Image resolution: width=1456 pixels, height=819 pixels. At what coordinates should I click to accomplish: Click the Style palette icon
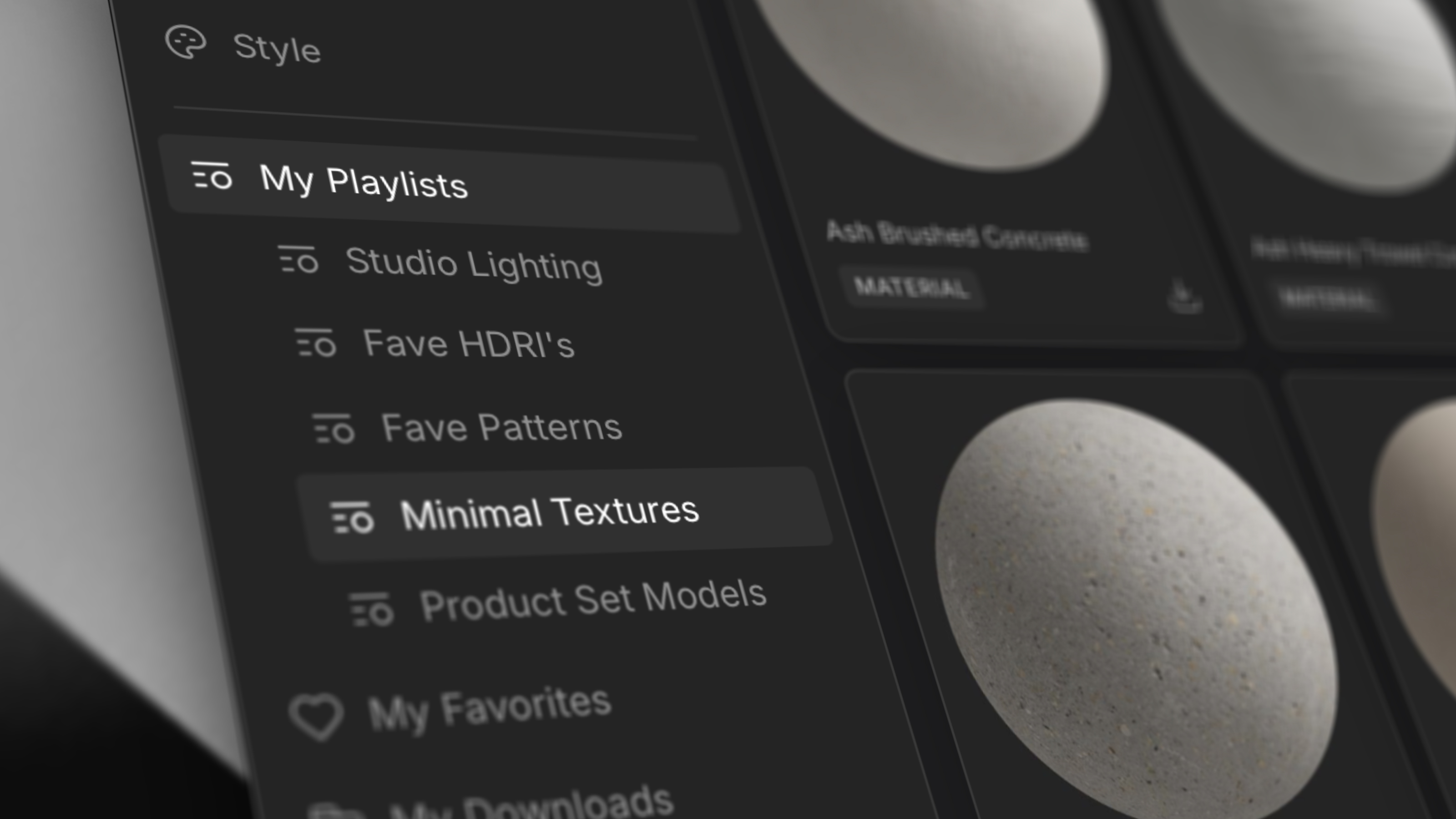click(x=185, y=42)
